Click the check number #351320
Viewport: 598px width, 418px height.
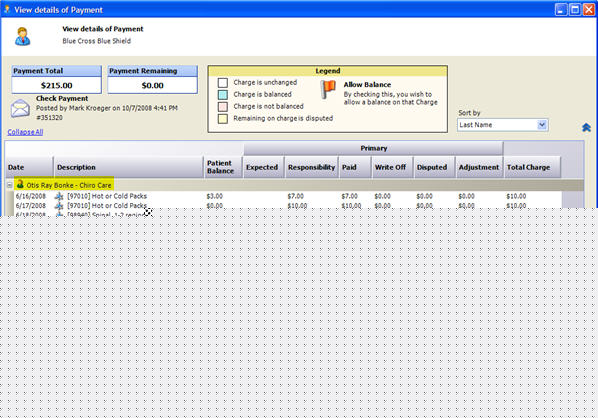49,117
